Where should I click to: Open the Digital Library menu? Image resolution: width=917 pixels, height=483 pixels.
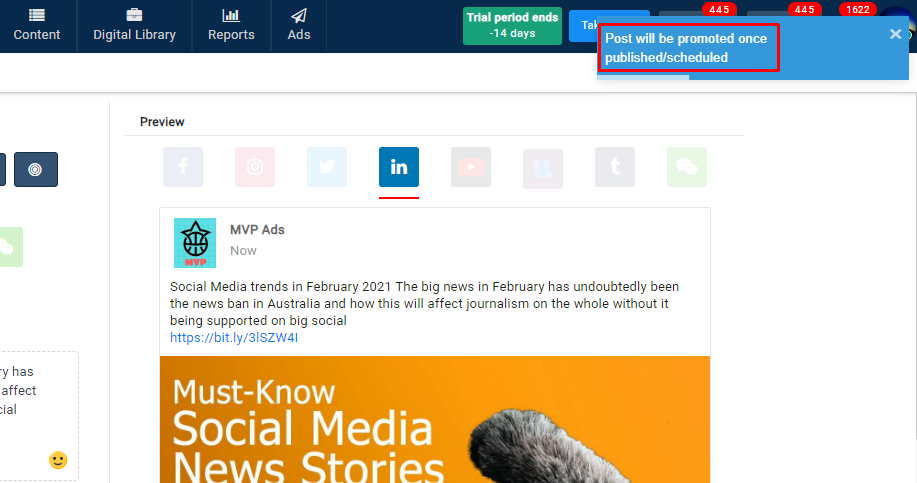tap(134, 25)
